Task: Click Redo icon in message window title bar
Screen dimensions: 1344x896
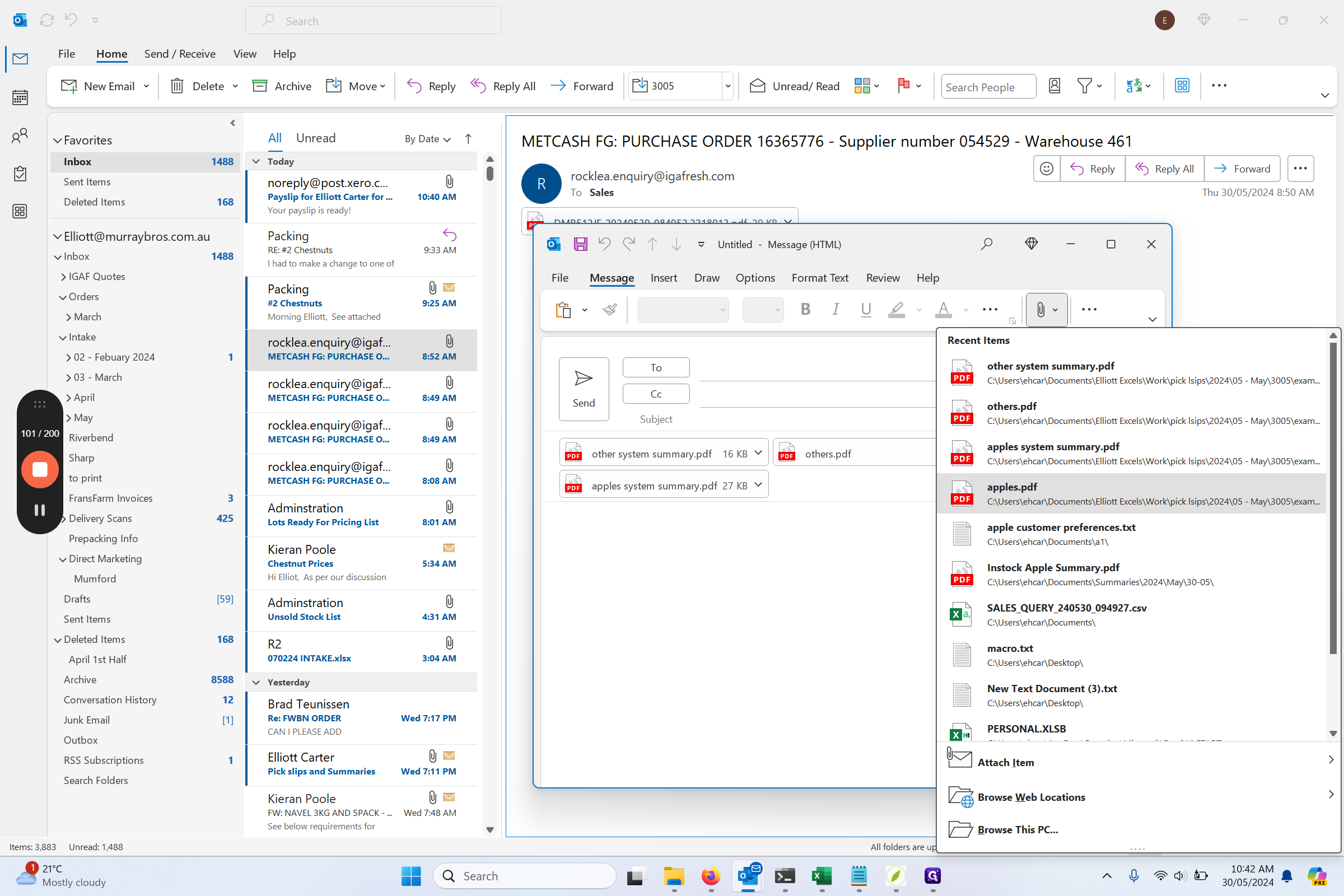Action: tap(628, 245)
